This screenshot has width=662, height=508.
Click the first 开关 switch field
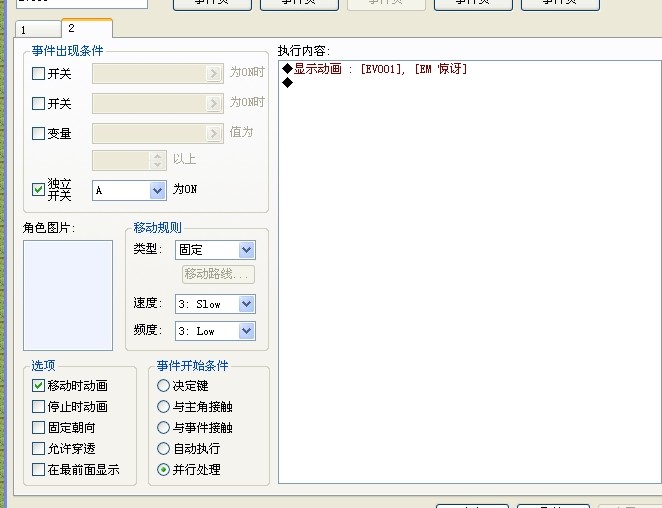158,73
